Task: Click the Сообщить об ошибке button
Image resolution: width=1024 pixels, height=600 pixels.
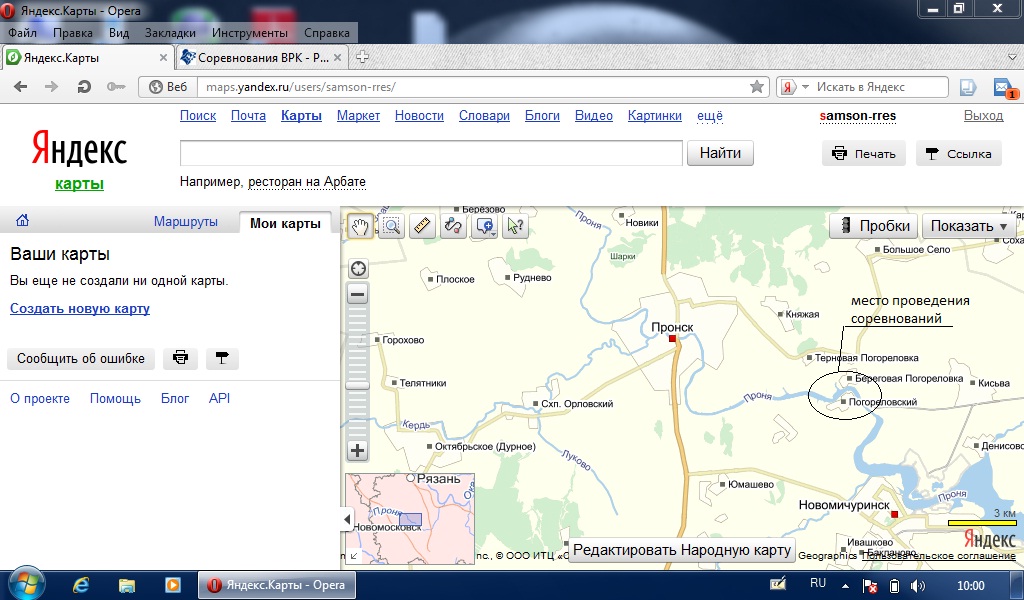Action: 81,358
